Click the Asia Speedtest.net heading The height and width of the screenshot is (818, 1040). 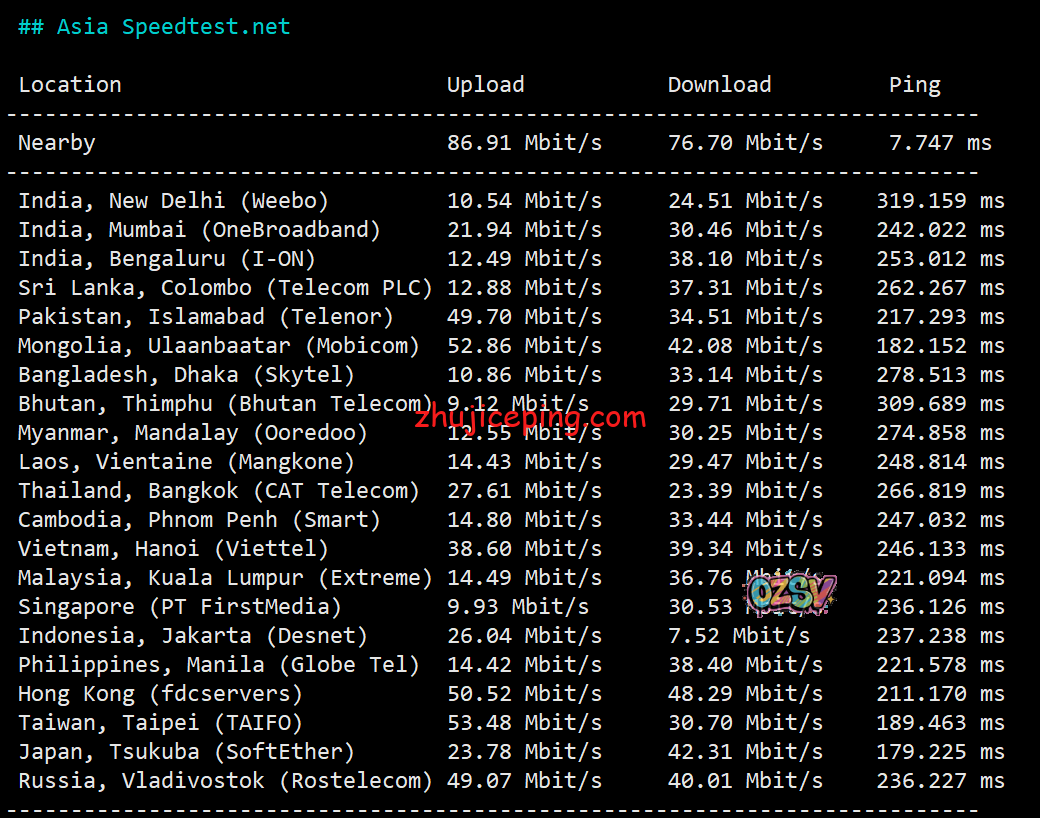tap(154, 27)
